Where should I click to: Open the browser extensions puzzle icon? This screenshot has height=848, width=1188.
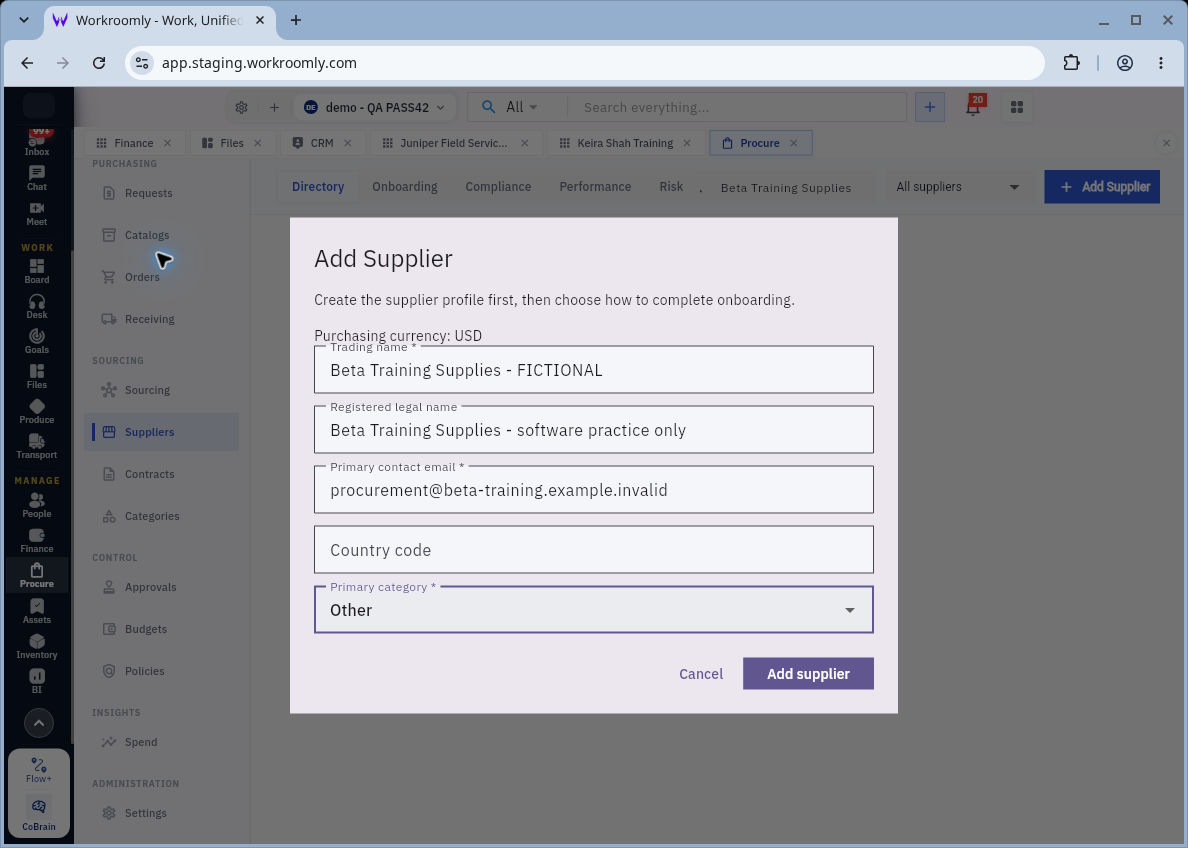click(x=1071, y=63)
